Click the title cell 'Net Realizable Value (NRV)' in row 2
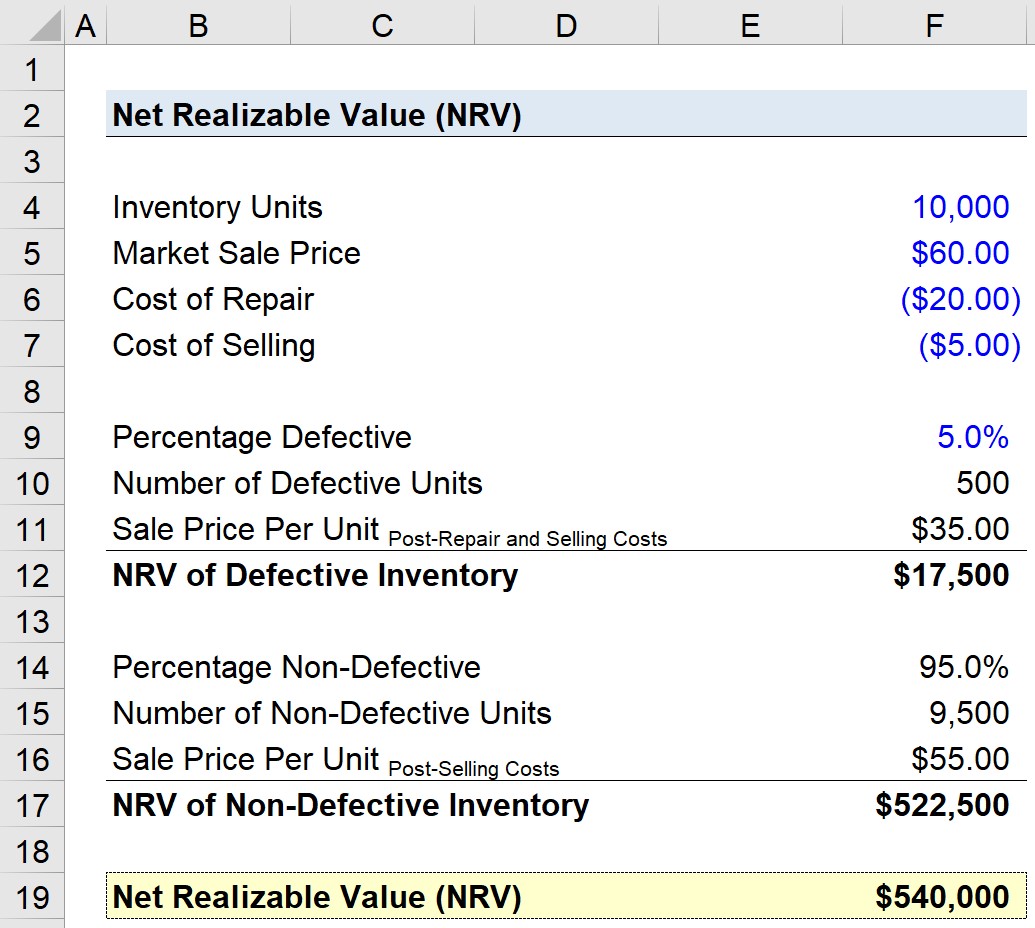The height and width of the screenshot is (928, 1035). coord(317,115)
